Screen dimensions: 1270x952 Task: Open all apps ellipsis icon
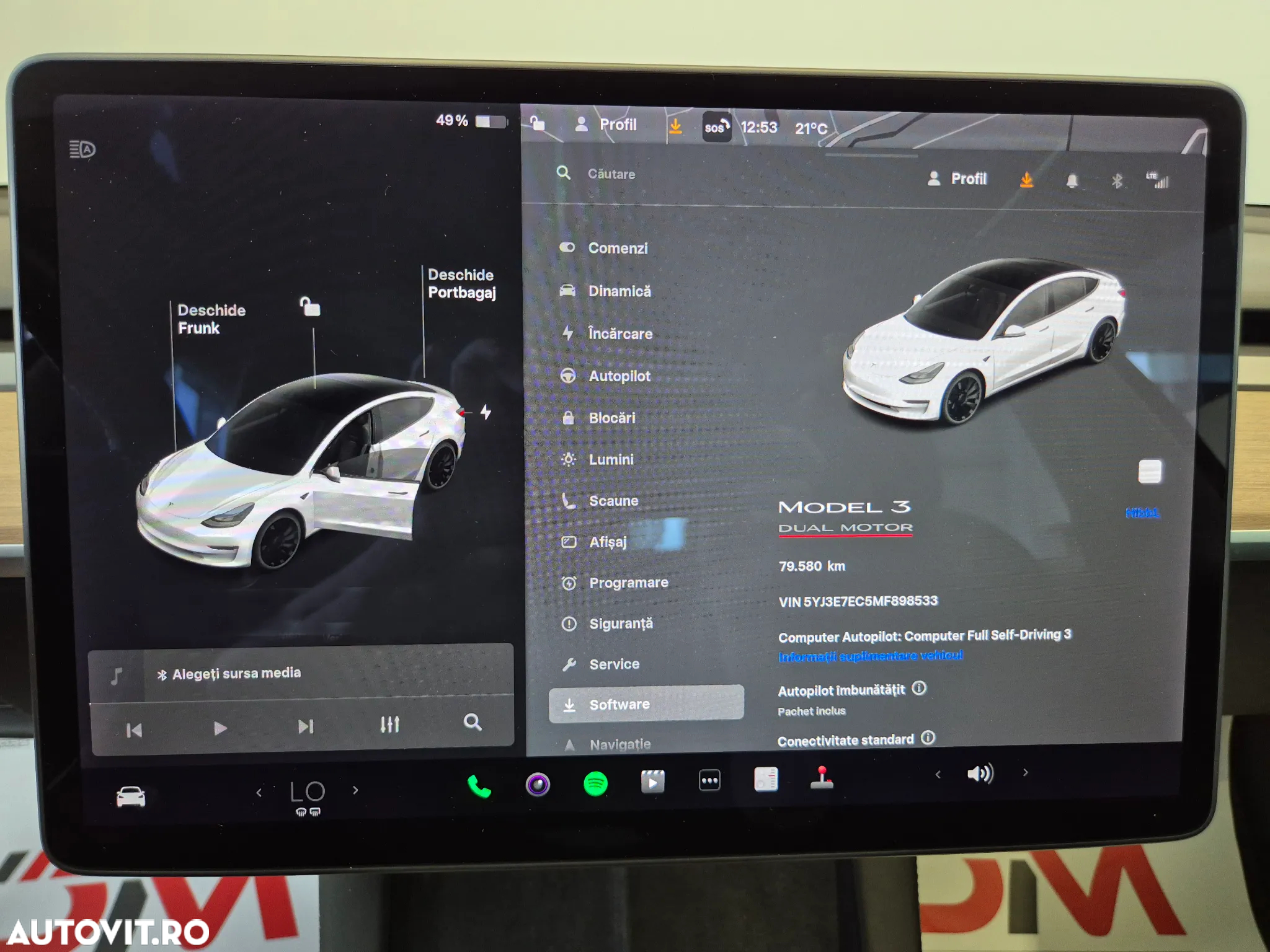709,780
